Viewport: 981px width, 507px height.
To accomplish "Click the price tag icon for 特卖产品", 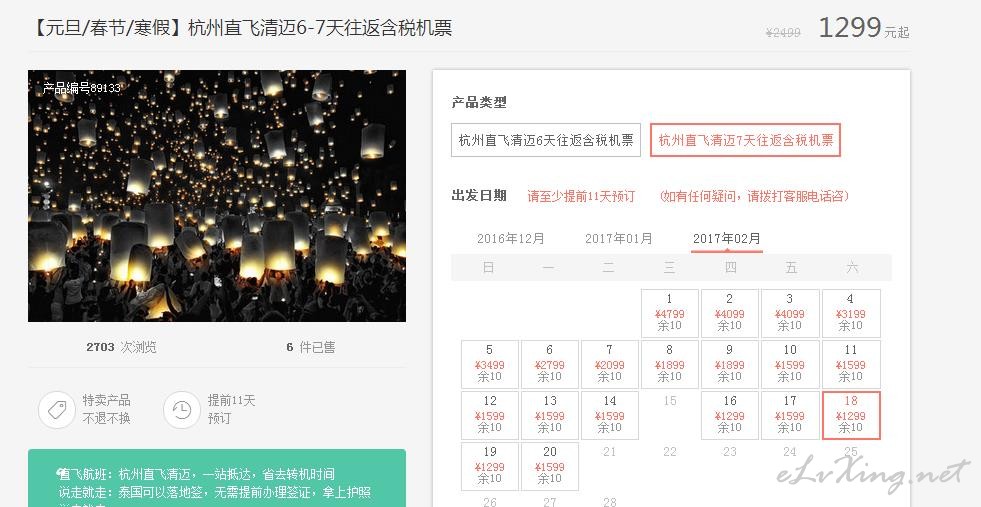I will tap(57, 410).
